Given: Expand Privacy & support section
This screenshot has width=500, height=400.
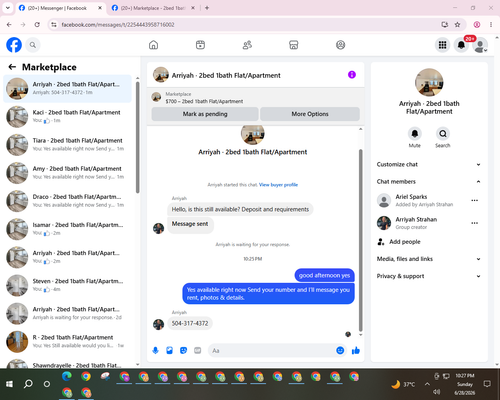Looking at the screenshot, I should tap(429, 276).
